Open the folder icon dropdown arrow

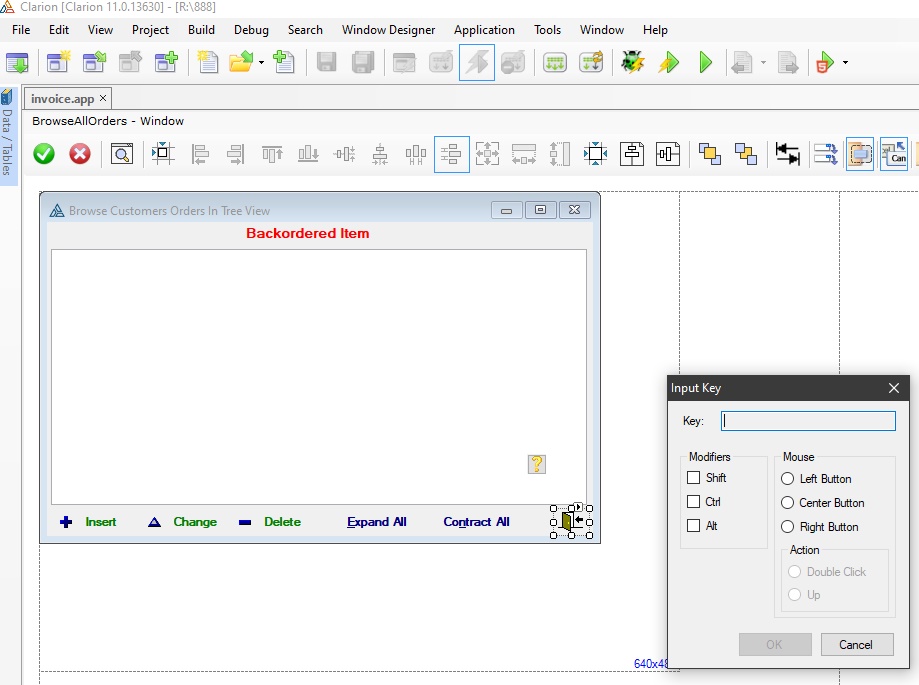pyautogui.click(x=261, y=63)
